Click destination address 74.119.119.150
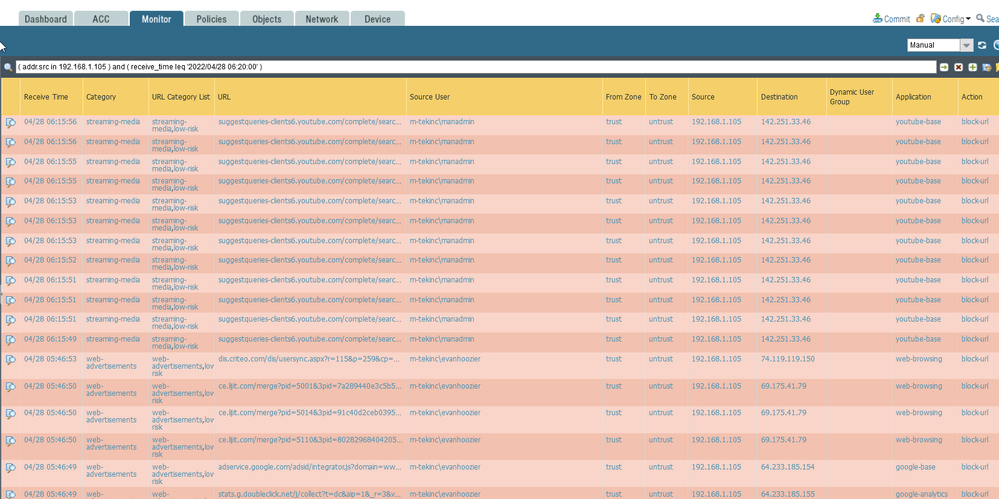 coord(787,358)
